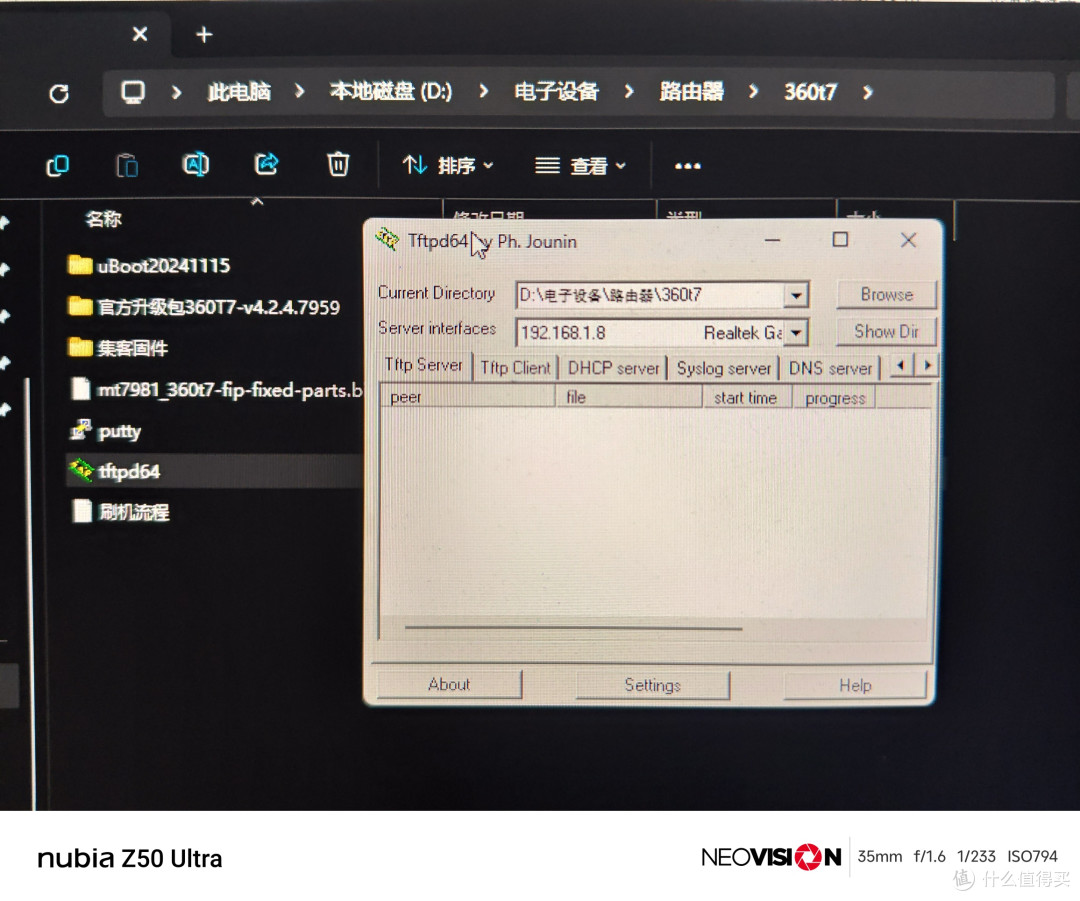Open the tftpd64 application from the file list

131,470
